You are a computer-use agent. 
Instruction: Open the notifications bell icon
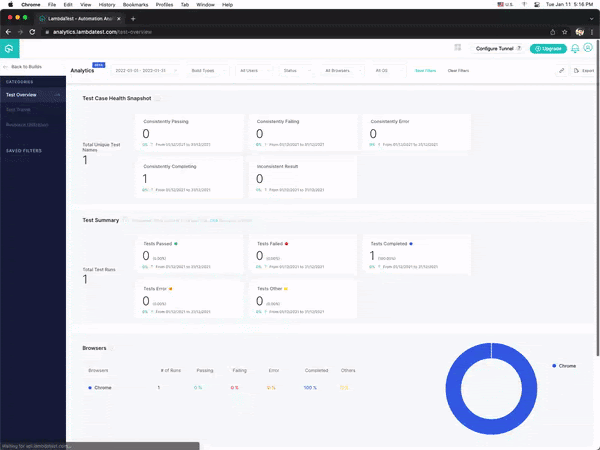click(x=574, y=48)
